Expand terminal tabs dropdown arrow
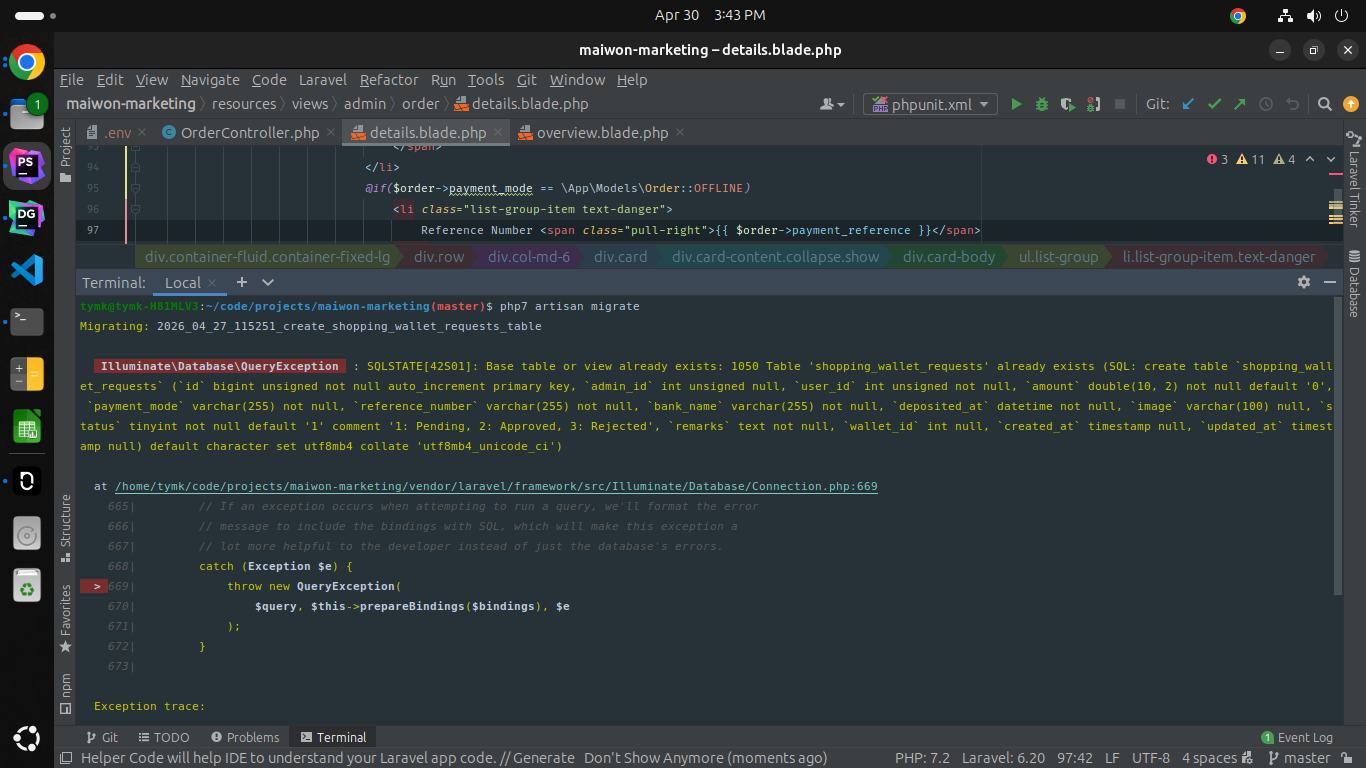 click(268, 282)
